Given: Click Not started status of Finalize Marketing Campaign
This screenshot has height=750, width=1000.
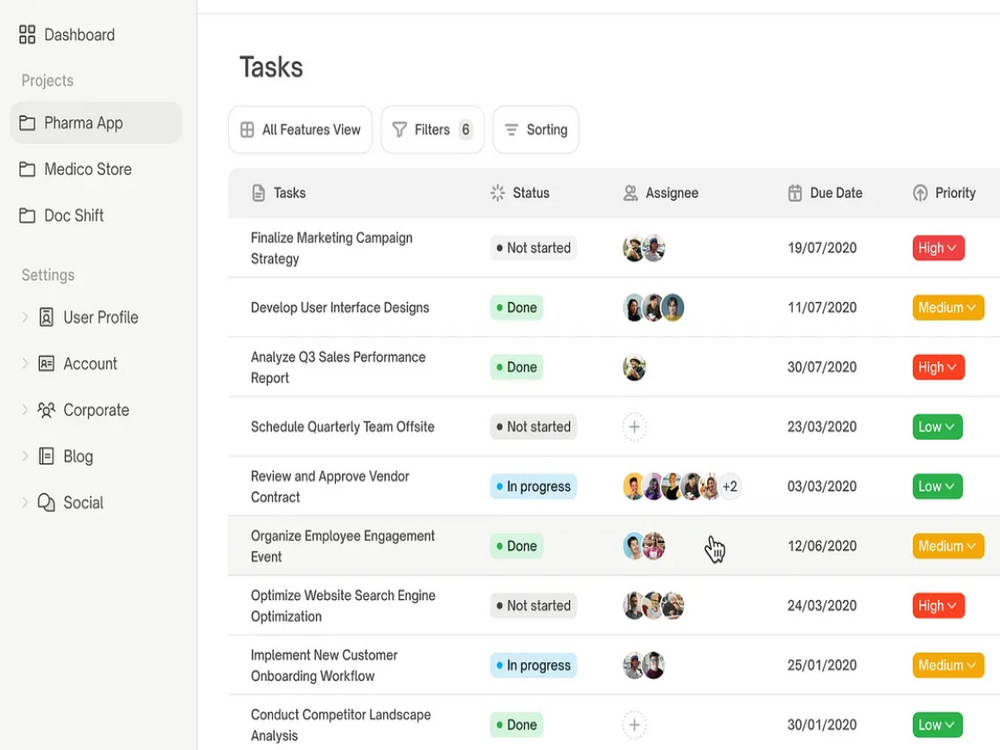Looking at the screenshot, I should (533, 247).
